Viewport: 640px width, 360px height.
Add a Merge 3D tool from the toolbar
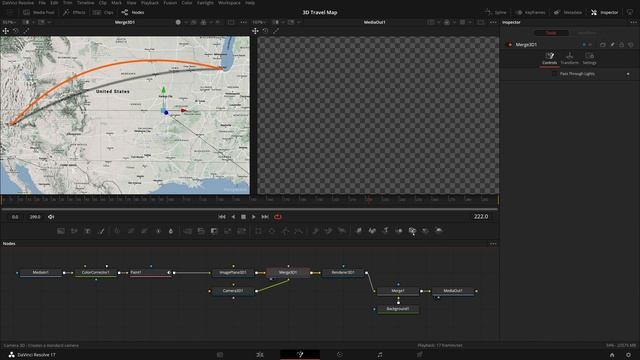point(399,231)
